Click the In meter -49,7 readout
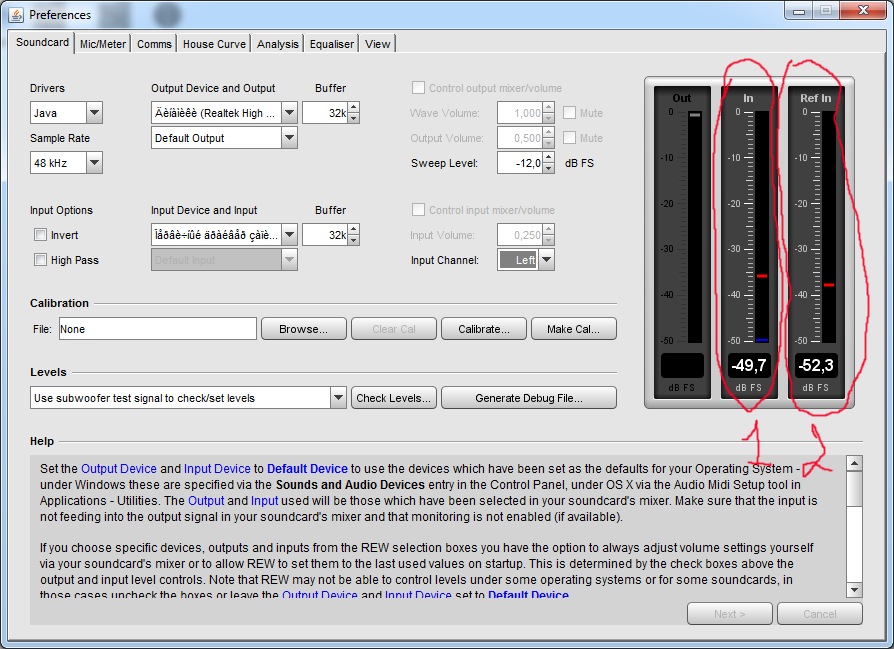Image resolution: width=894 pixels, height=649 pixels. (x=749, y=365)
